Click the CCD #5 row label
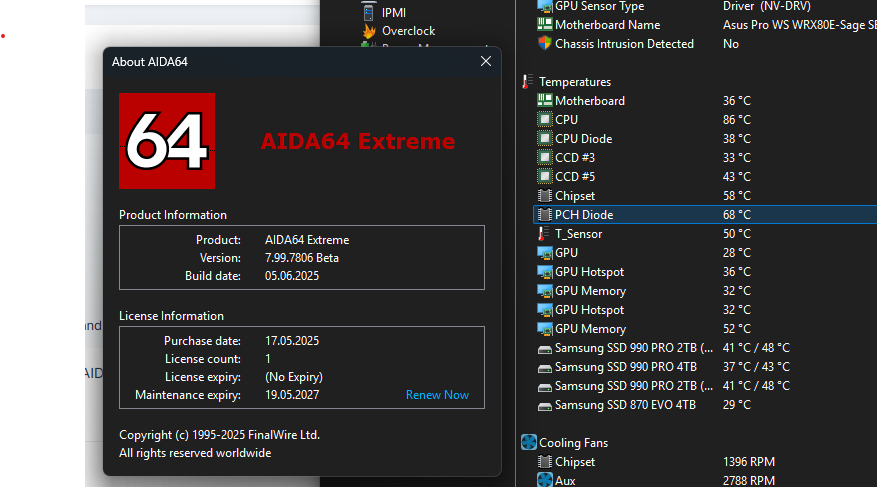 tap(575, 177)
